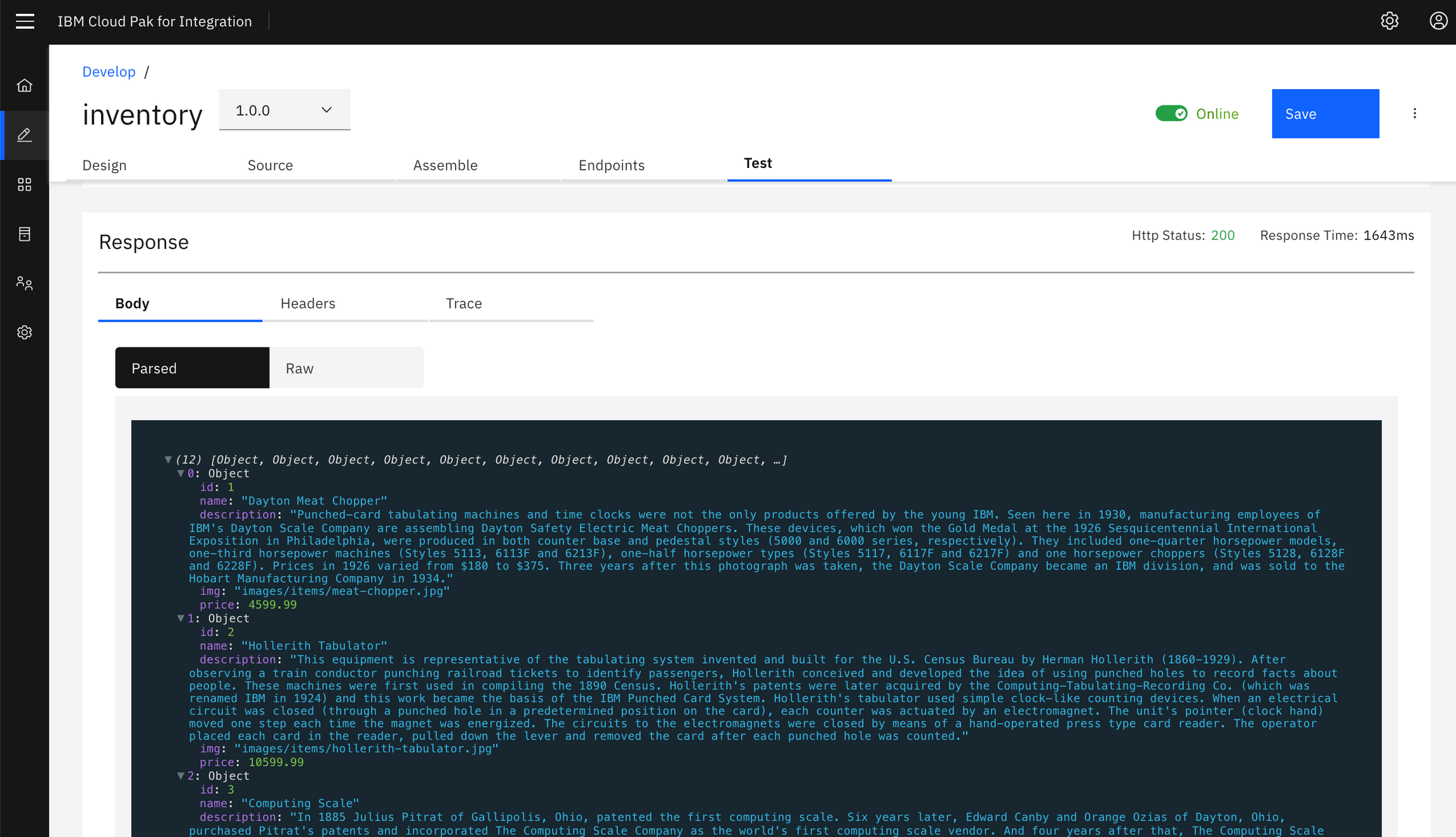
Task: Toggle the Online switch off
Action: point(1171,114)
